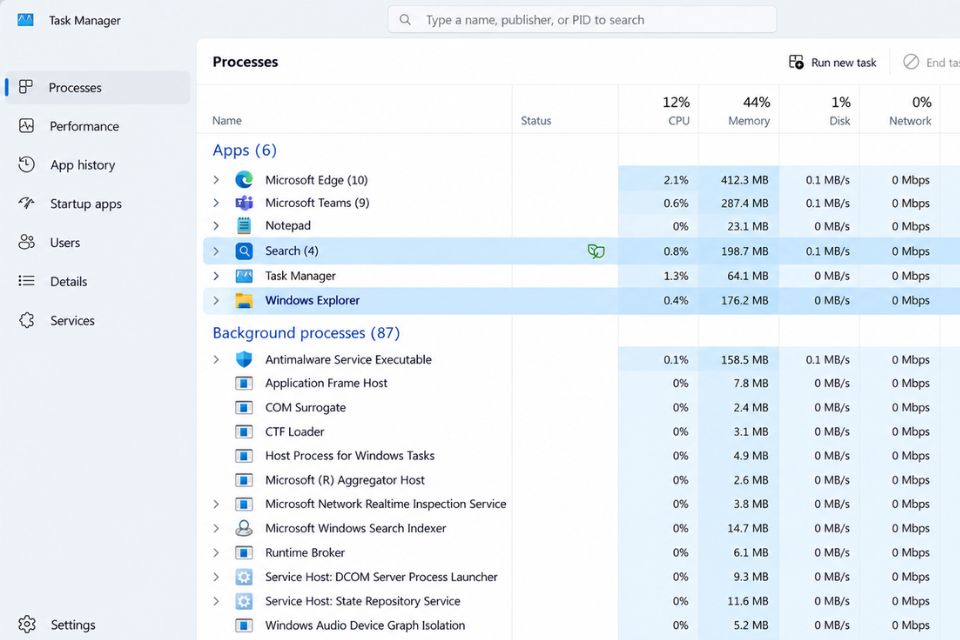The width and height of the screenshot is (960, 640).
Task: Click the Run new task icon
Action: [x=796, y=62]
